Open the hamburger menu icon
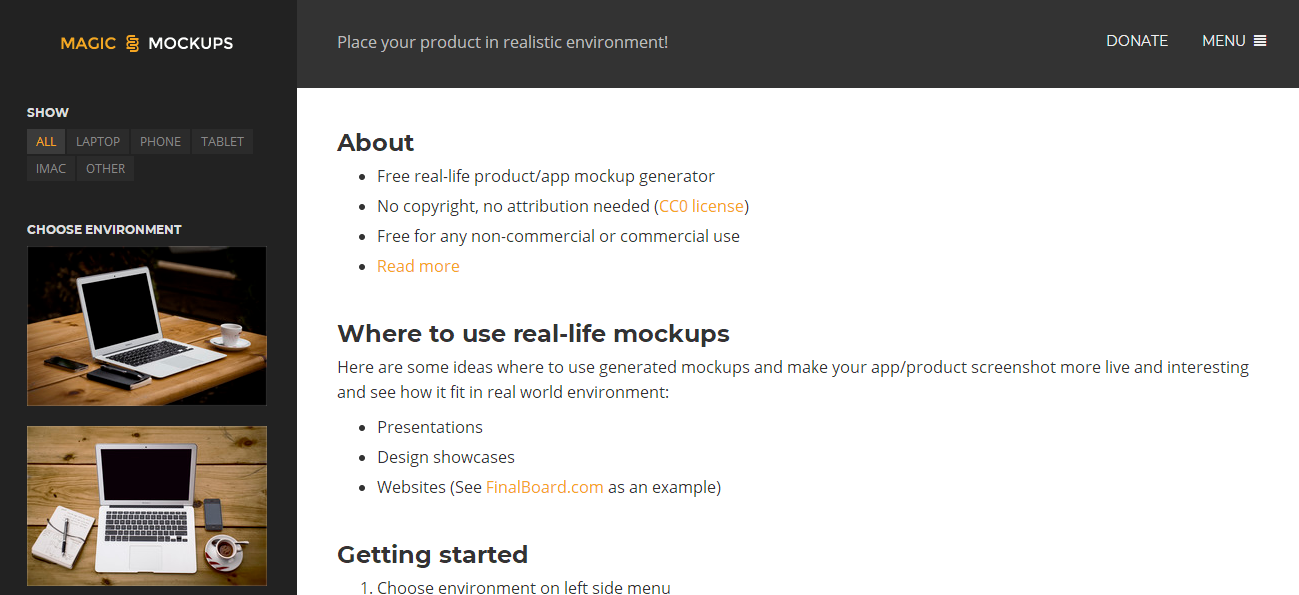1299x595 pixels. (1260, 41)
